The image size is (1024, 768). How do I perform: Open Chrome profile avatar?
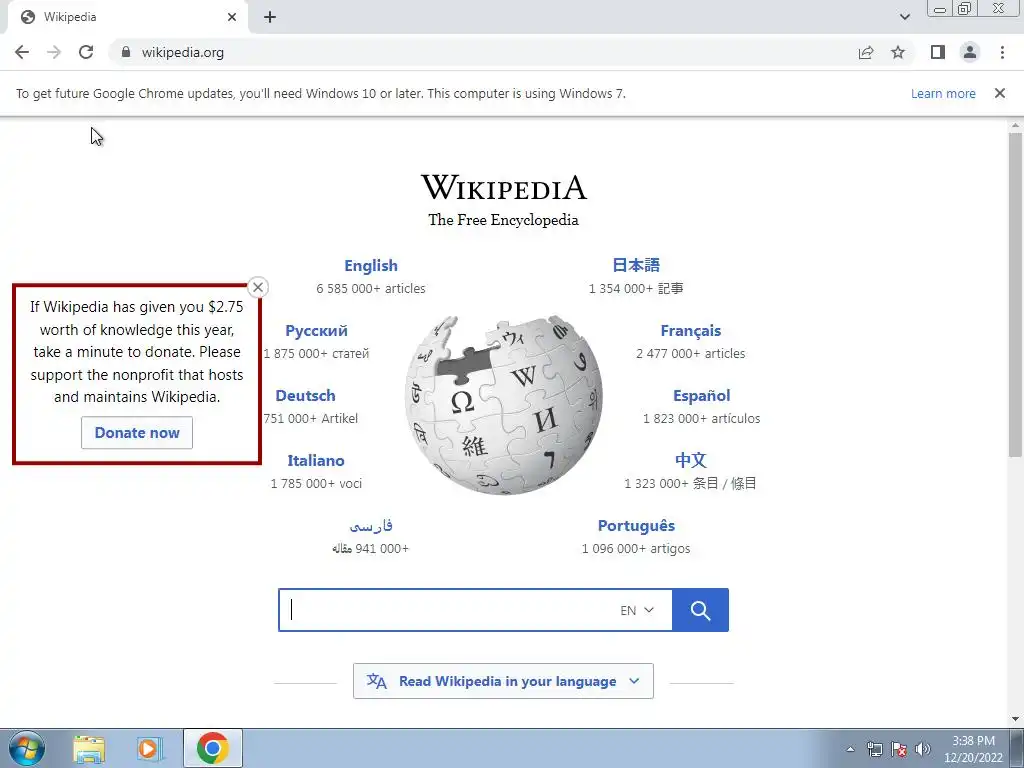click(x=970, y=52)
